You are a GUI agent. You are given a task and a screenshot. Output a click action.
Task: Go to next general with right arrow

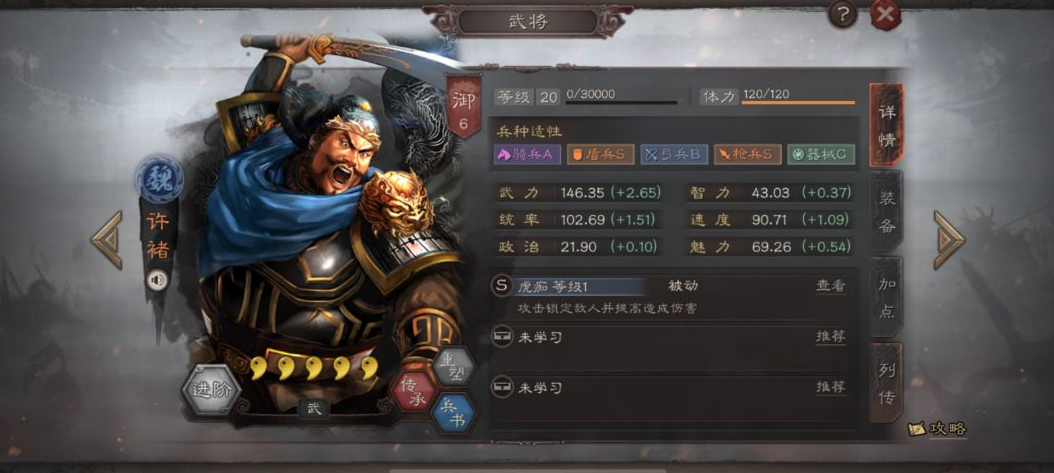point(948,240)
